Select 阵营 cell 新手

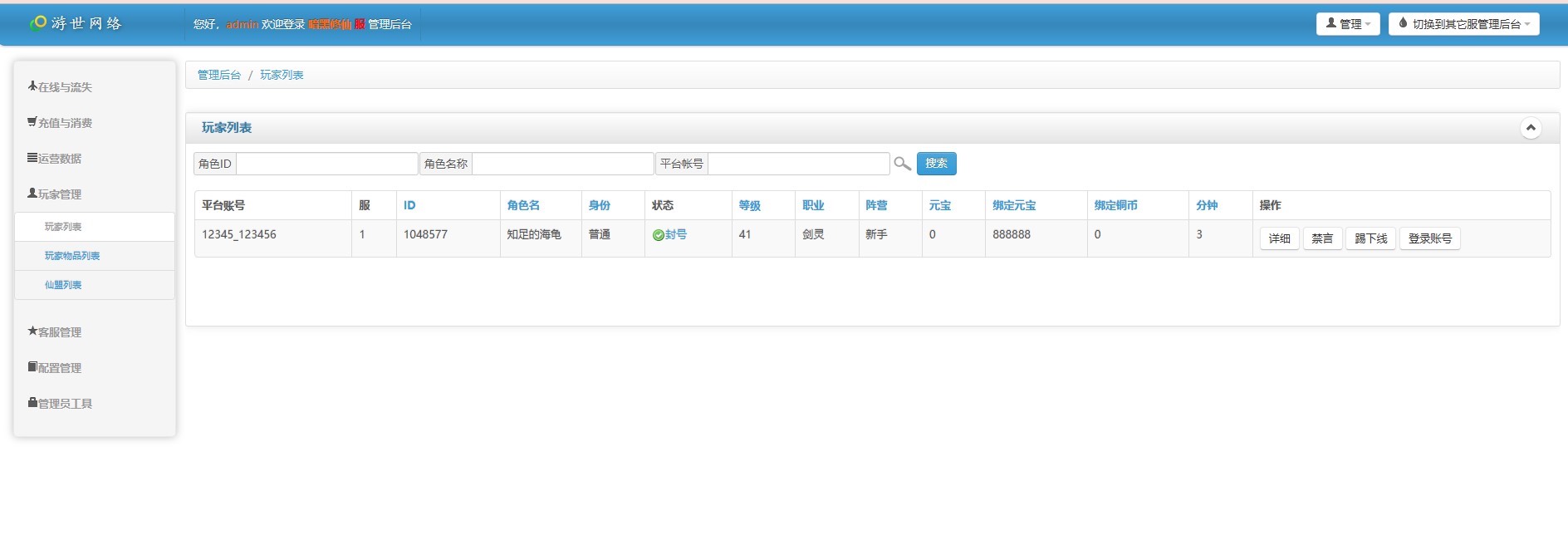tap(876, 234)
